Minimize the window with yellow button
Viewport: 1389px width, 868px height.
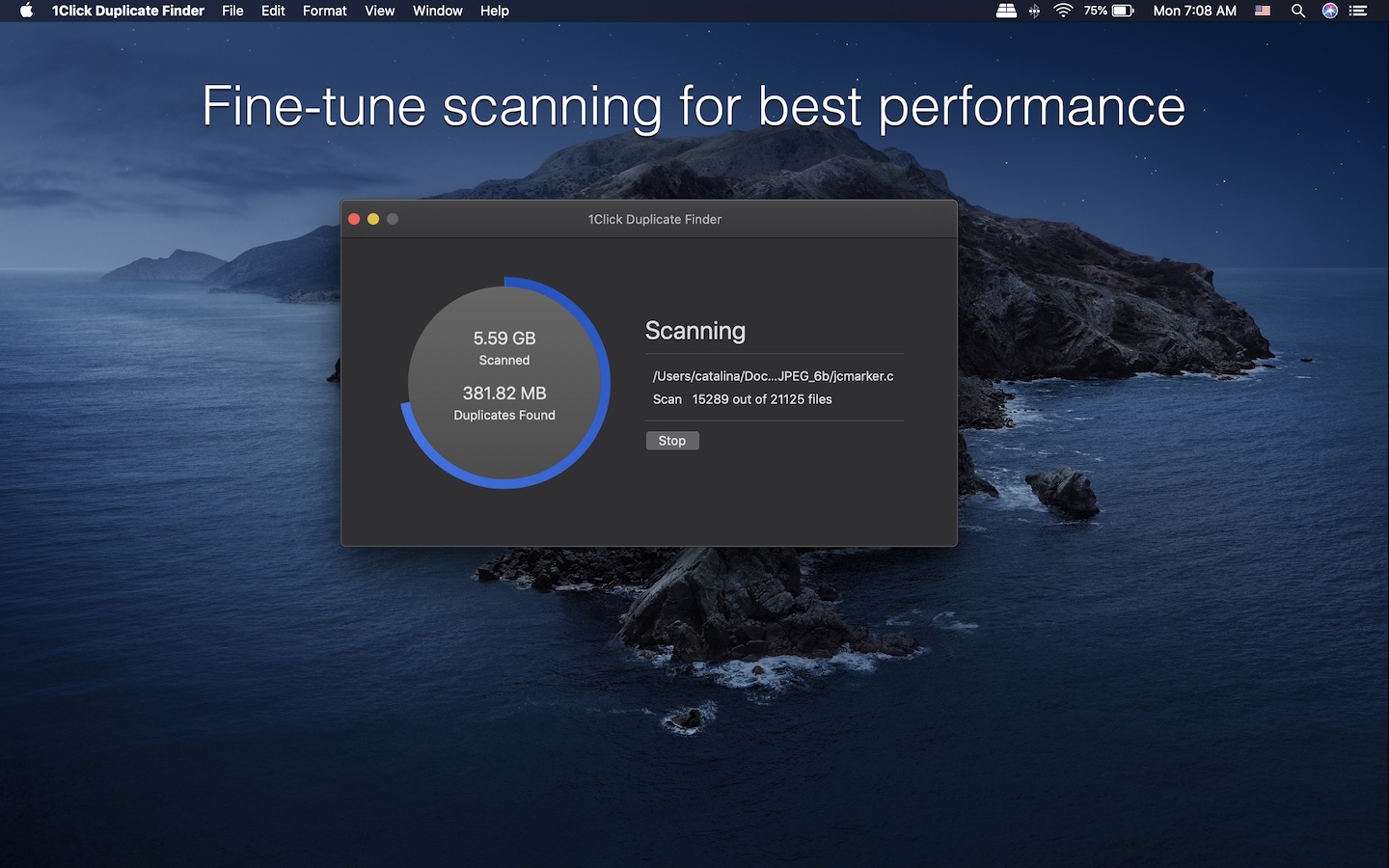(x=373, y=219)
